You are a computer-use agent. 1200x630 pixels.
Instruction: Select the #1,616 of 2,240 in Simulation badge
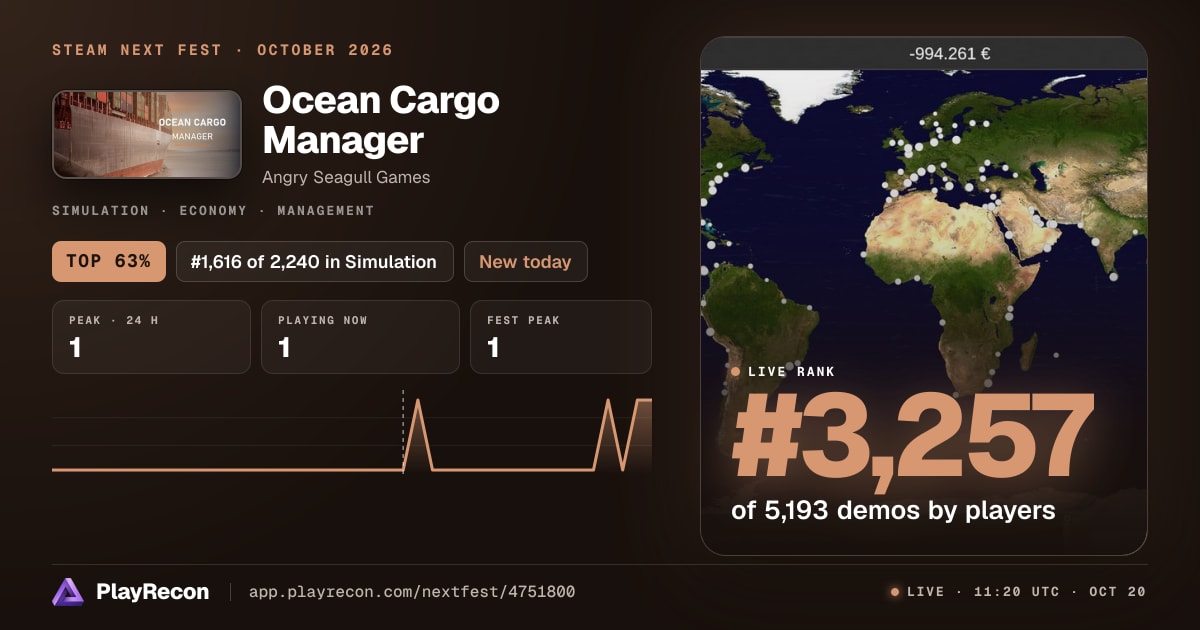[x=314, y=262]
